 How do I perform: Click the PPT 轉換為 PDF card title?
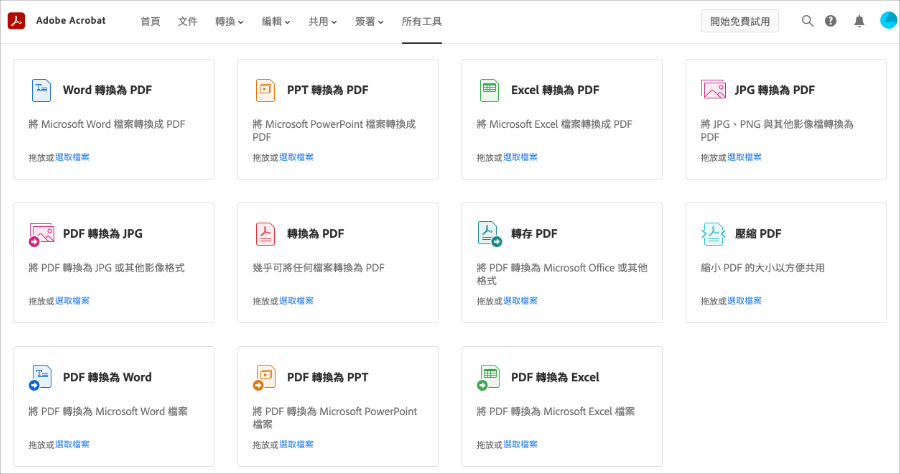point(328,90)
